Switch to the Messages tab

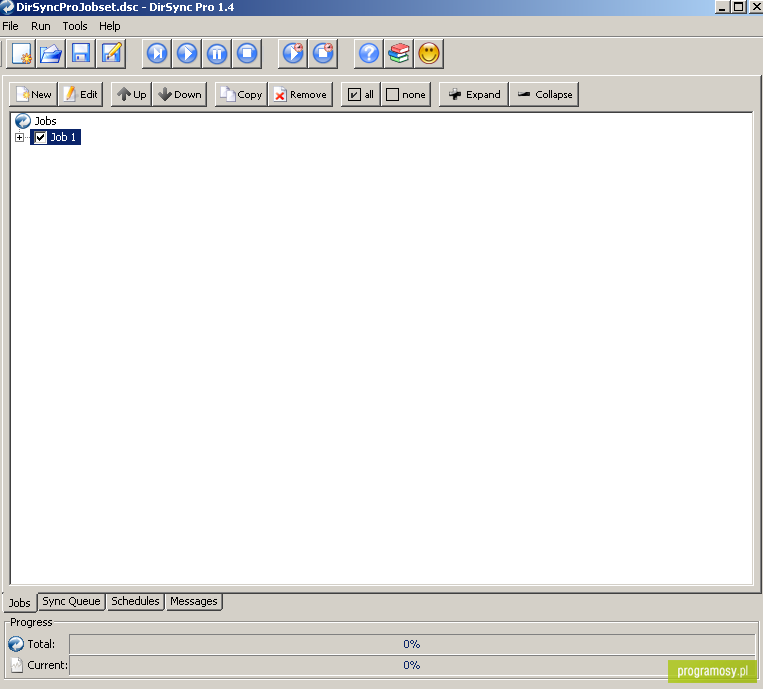[194, 601]
